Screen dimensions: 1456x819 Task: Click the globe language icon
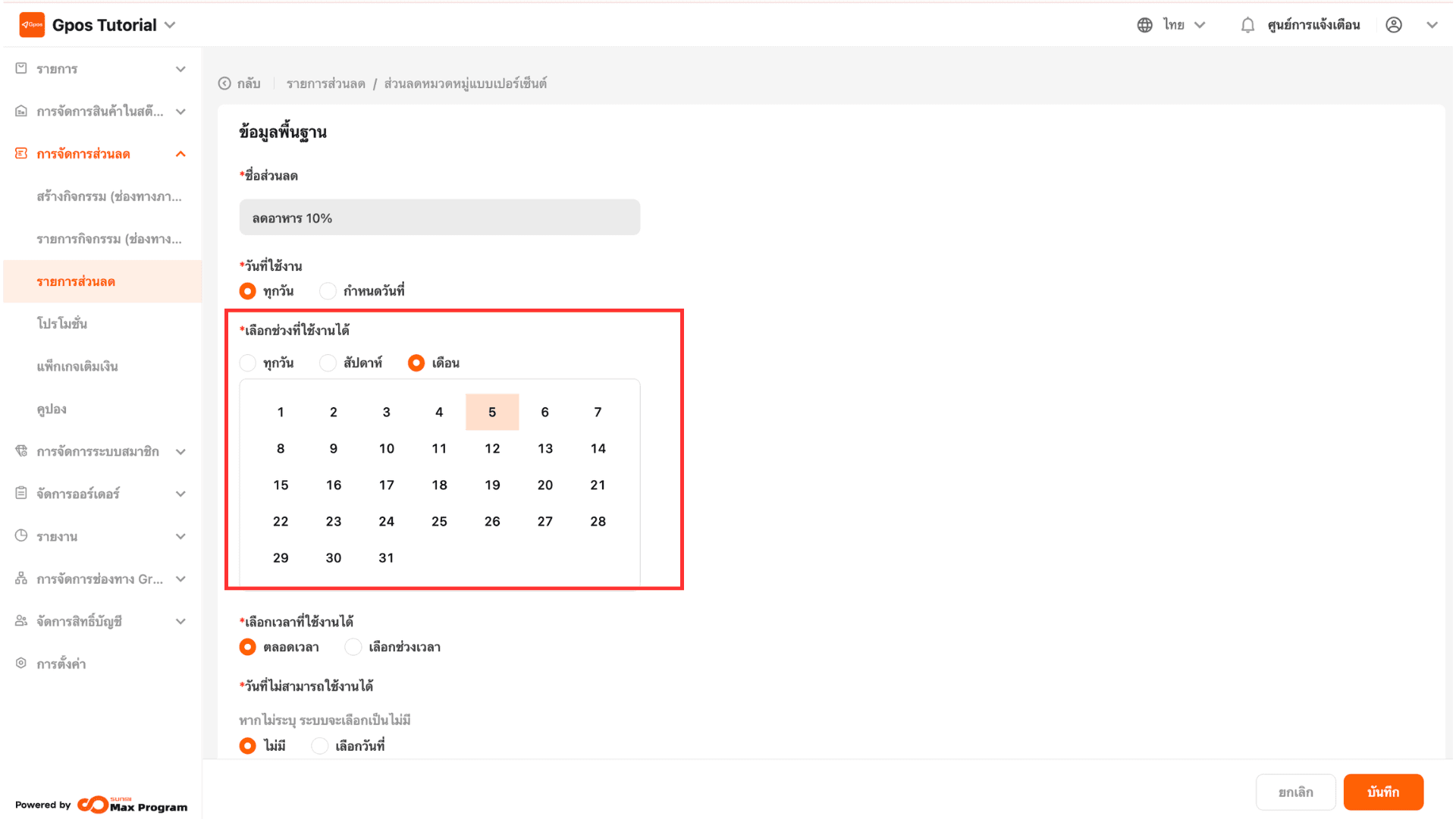tap(1144, 25)
